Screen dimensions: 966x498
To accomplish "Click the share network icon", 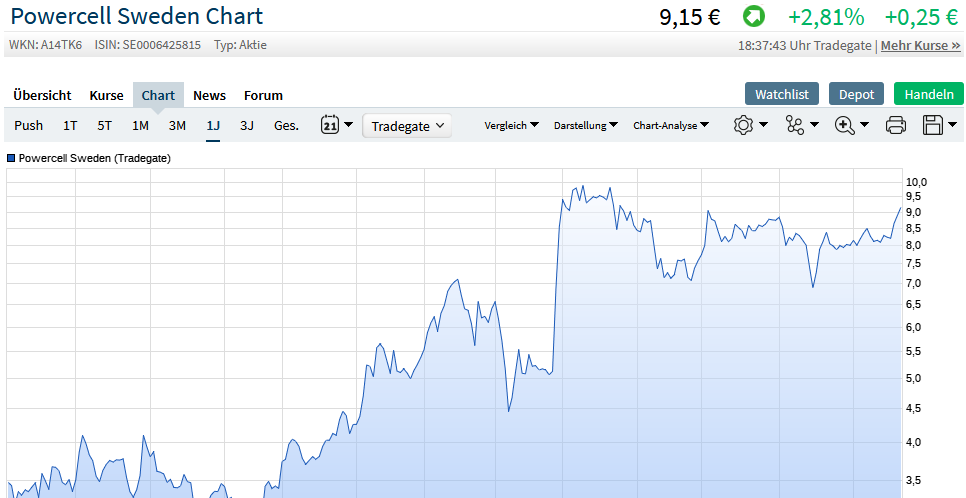I will [796, 125].
